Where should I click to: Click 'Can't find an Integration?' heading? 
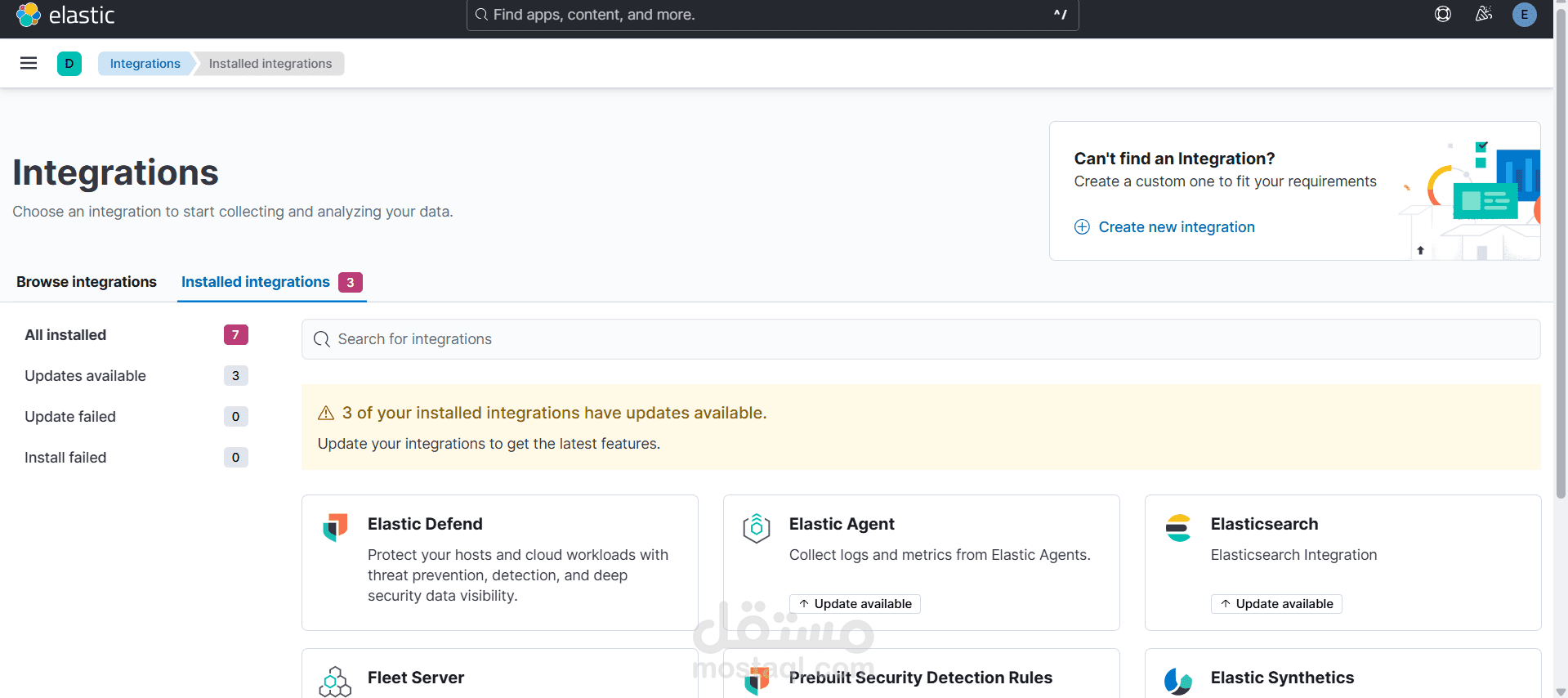point(1174,159)
